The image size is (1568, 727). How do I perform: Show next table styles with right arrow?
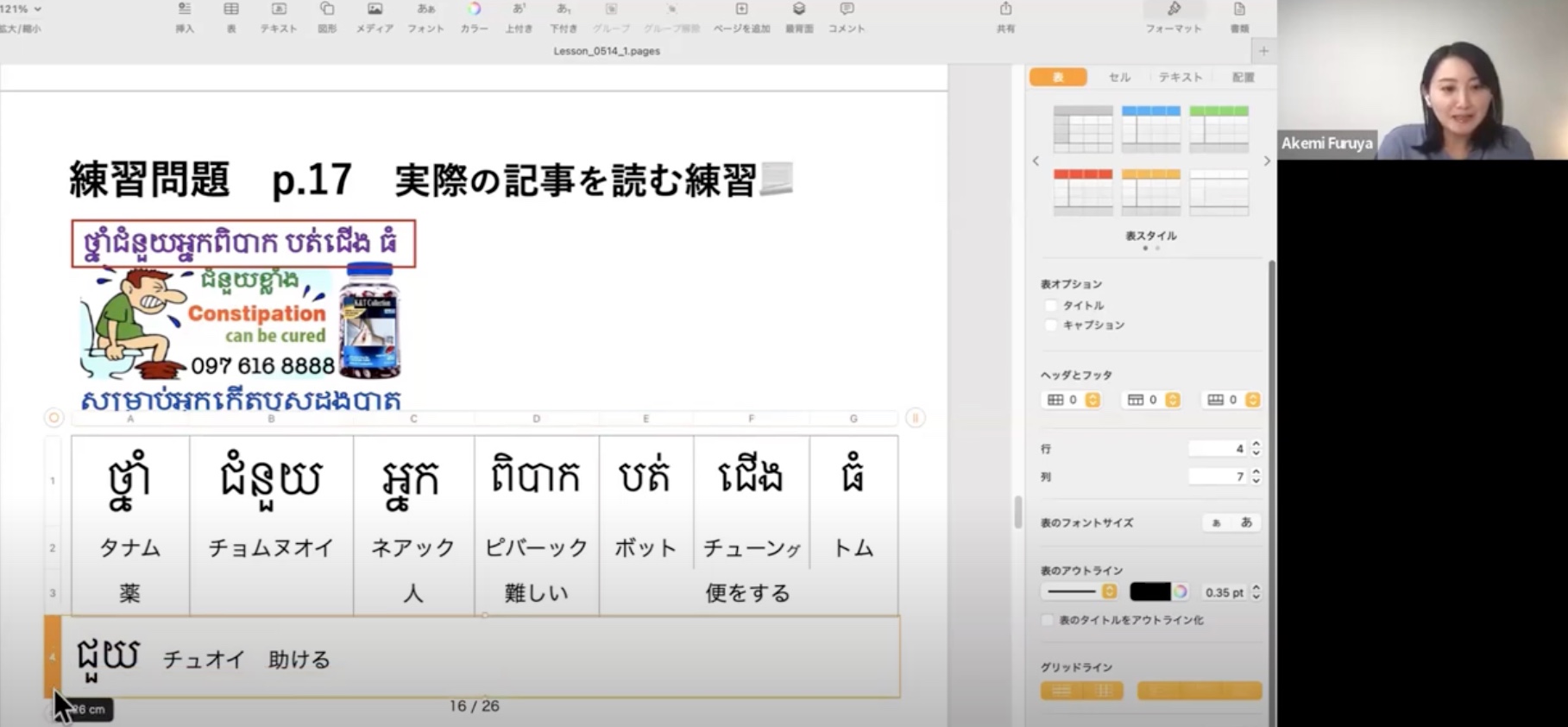[1267, 161]
